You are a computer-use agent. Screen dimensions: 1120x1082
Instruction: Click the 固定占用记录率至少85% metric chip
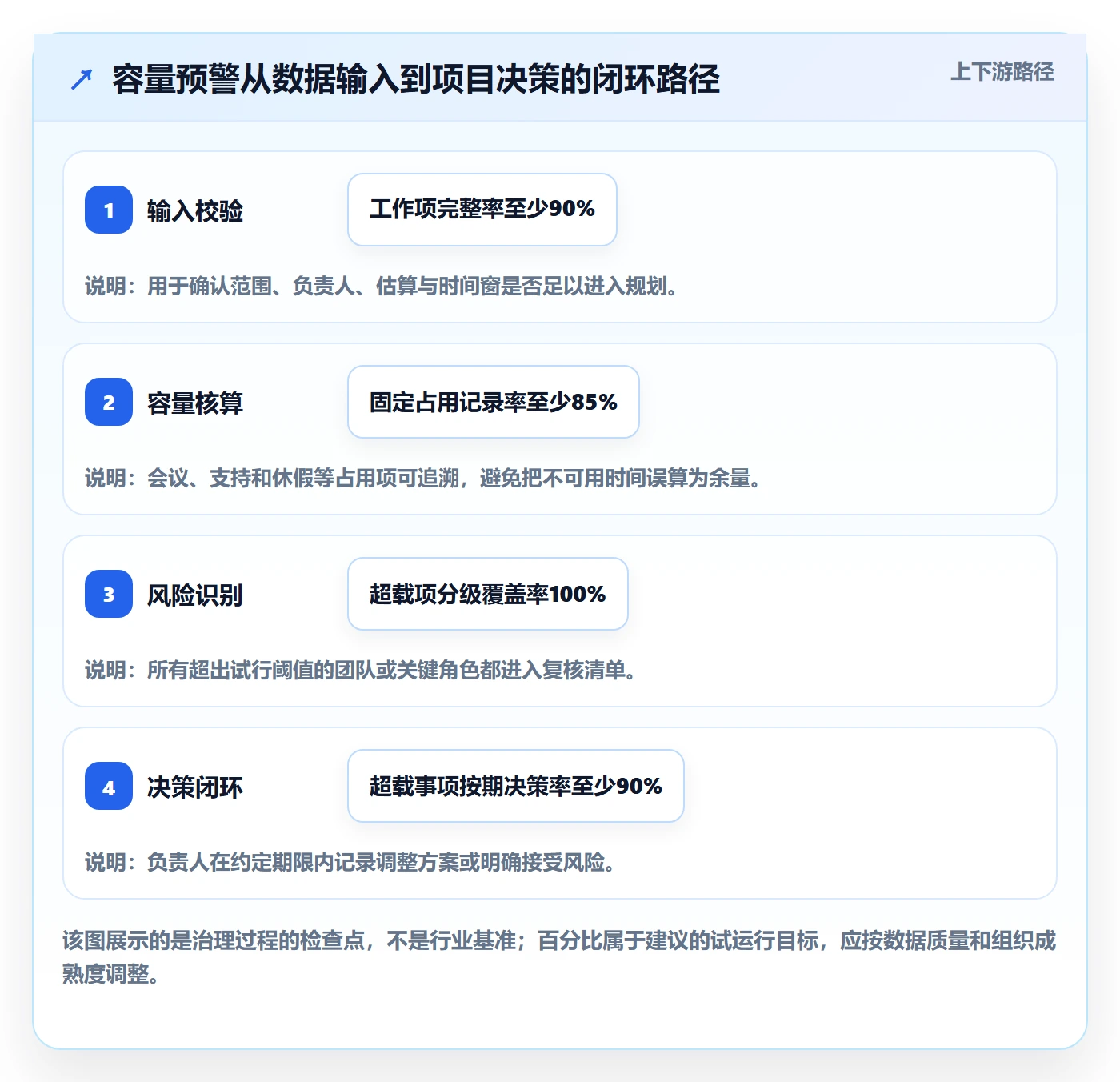point(494,402)
